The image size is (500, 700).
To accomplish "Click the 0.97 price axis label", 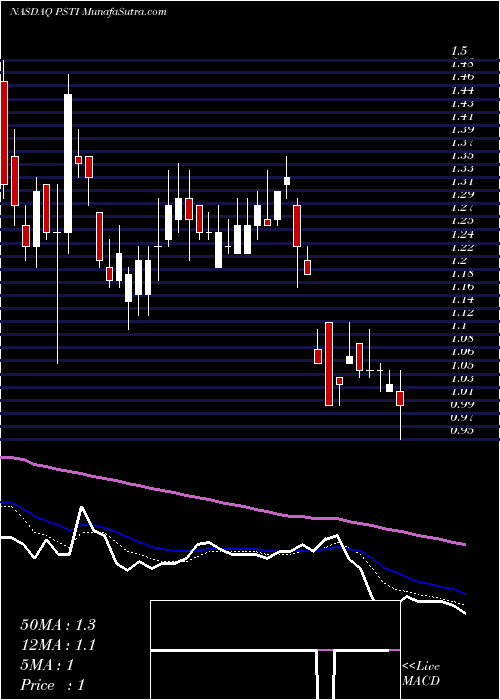I will (463, 417).
